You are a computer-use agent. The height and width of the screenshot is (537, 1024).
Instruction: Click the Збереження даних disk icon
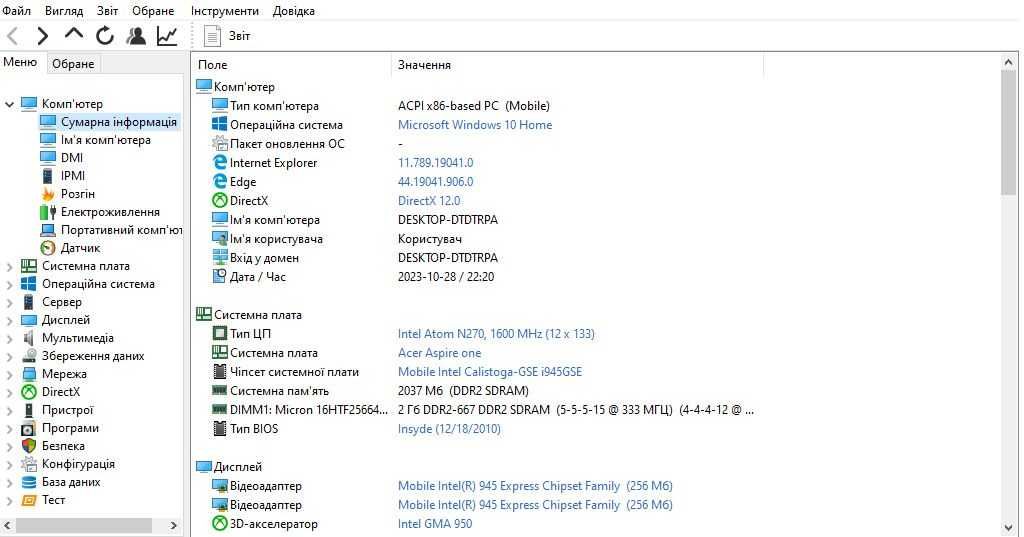[x=29, y=356]
